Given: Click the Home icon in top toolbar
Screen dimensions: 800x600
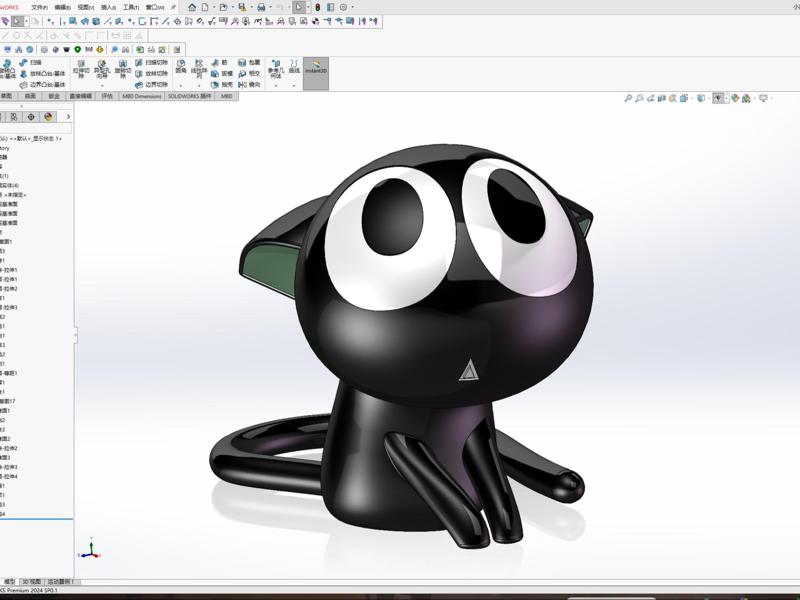Looking at the screenshot, I should tap(191, 7).
